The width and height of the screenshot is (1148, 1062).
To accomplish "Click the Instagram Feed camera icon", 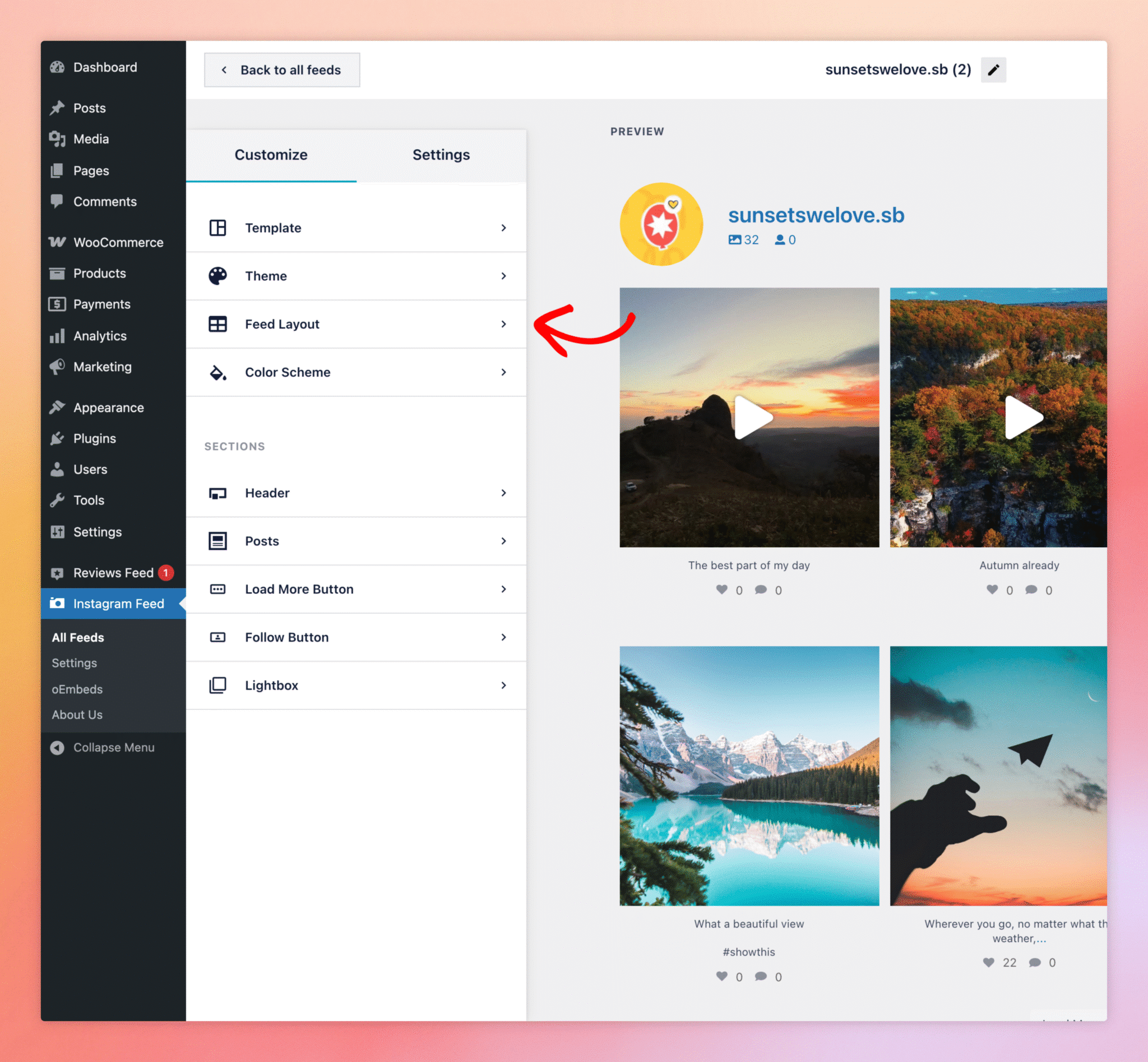I will [57, 603].
